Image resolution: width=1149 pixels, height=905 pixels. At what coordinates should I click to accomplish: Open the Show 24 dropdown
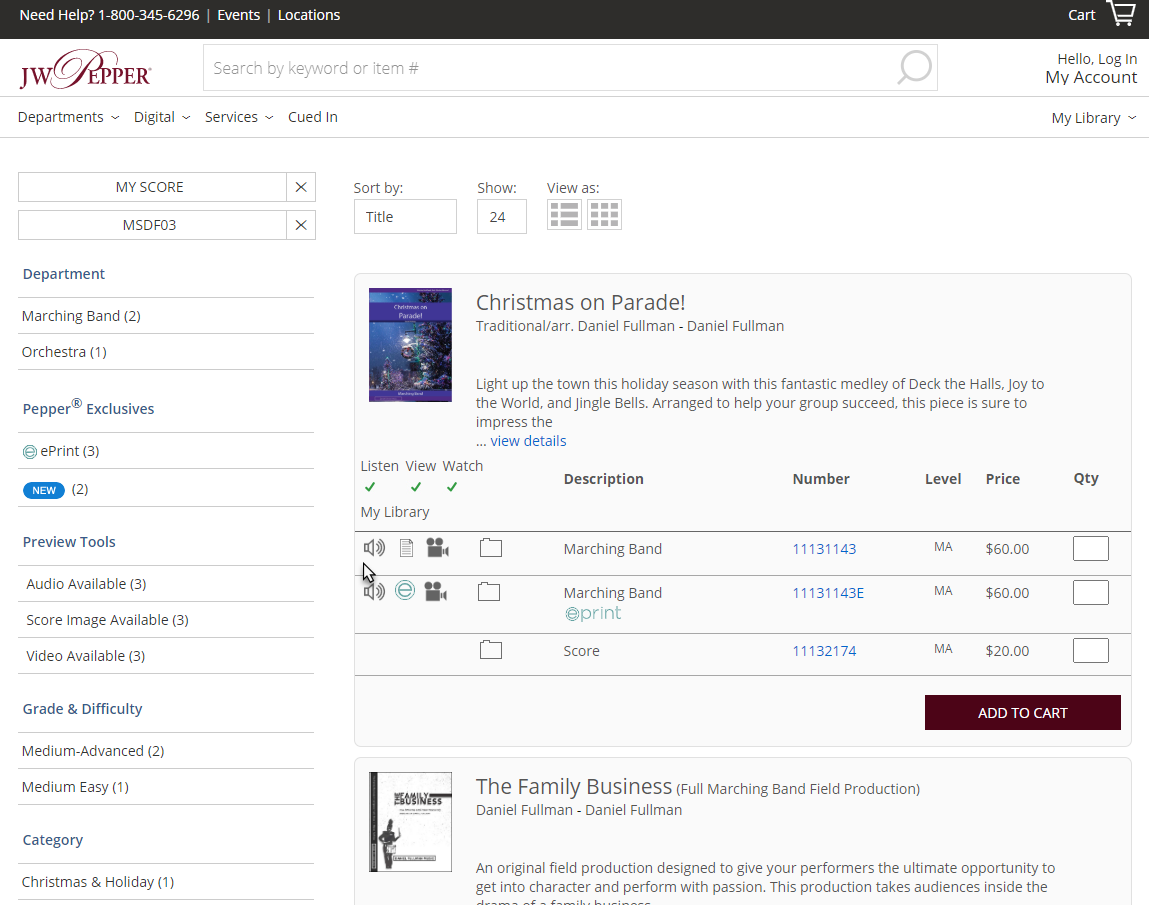point(501,217)
